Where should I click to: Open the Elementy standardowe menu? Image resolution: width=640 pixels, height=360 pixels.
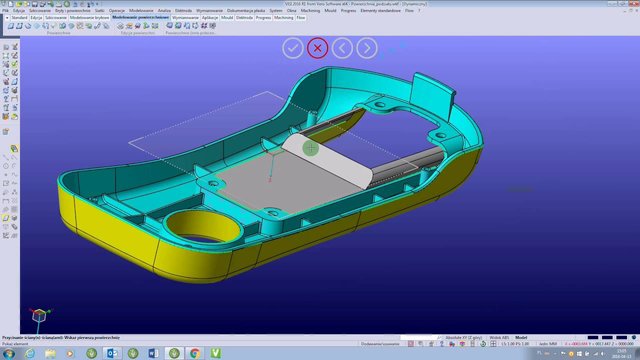pyautogui.click(x=380, y=11)
